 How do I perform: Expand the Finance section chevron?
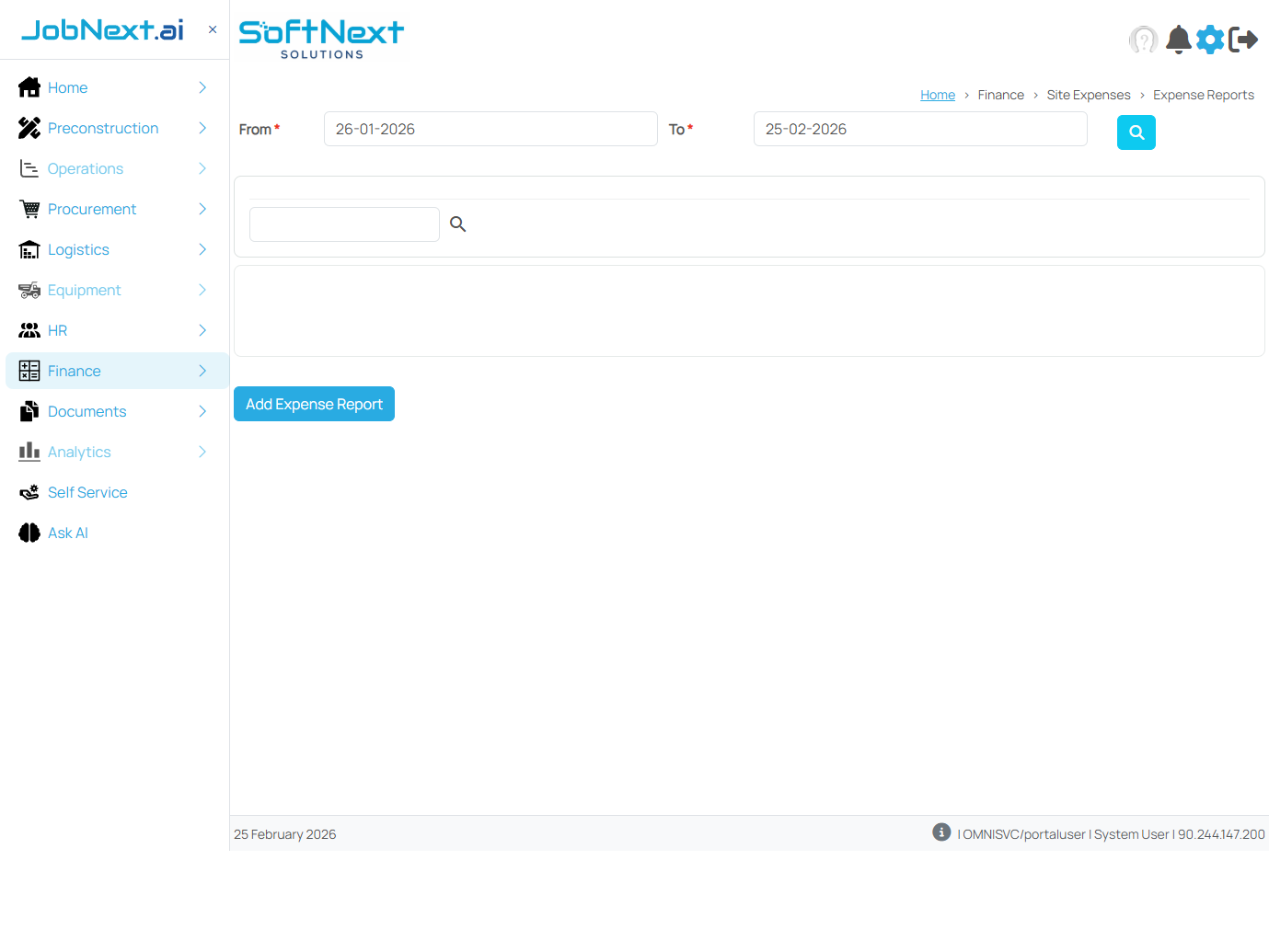pos(202,371)
